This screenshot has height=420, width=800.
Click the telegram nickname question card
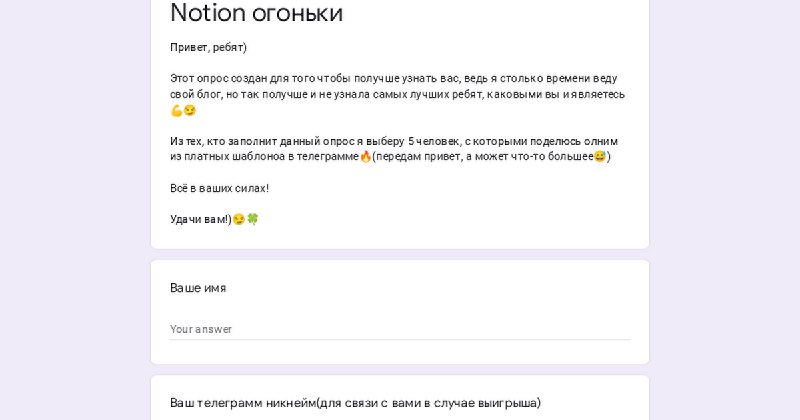(400, 398)
